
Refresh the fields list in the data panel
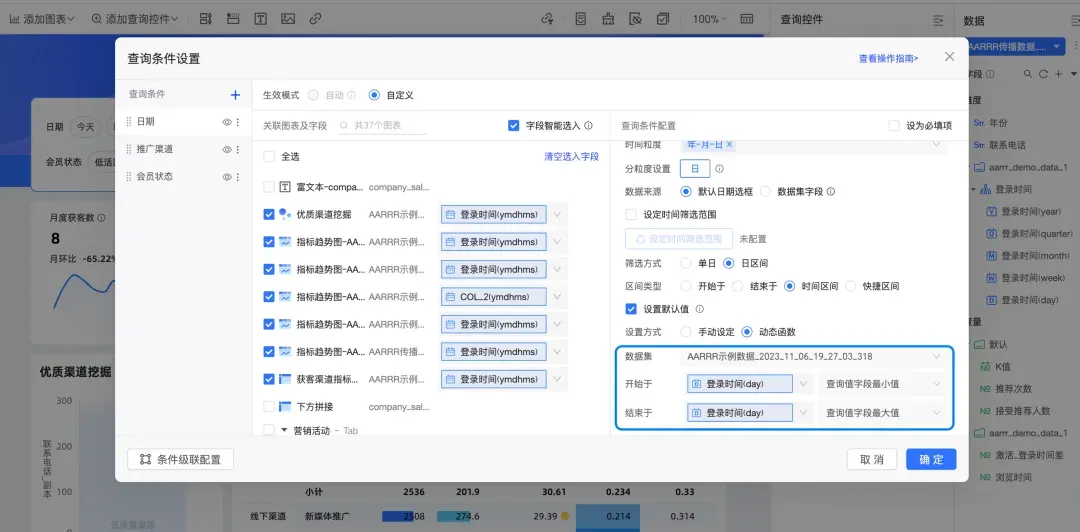point(1043,74)
